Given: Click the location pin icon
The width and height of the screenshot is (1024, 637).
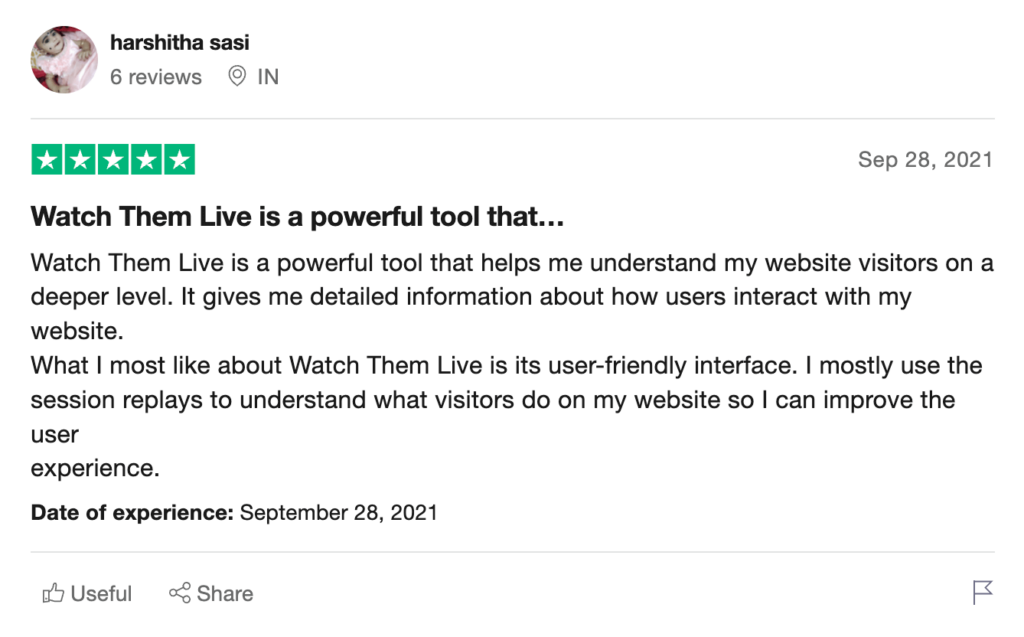Looking at the screenshot, I should click(x=237, y=76).
